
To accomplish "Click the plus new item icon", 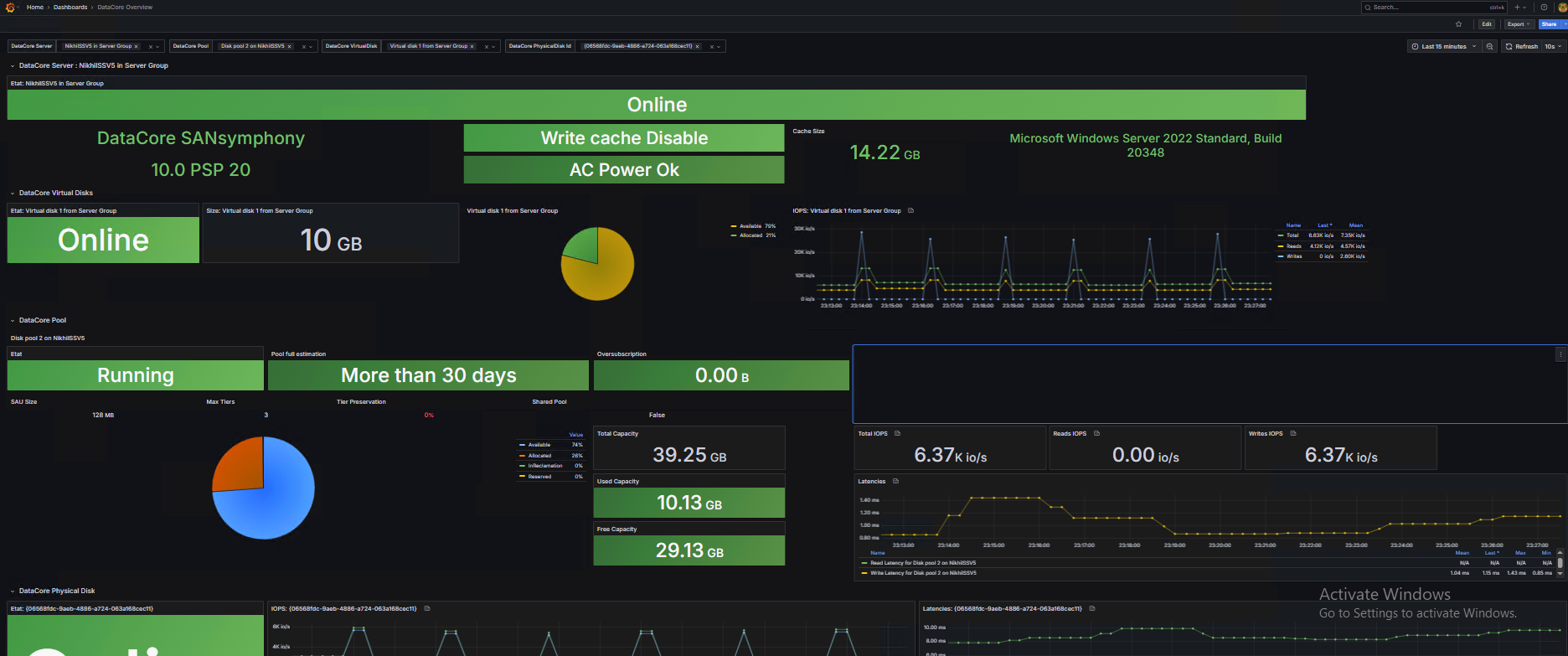I will pos(1518,7).
